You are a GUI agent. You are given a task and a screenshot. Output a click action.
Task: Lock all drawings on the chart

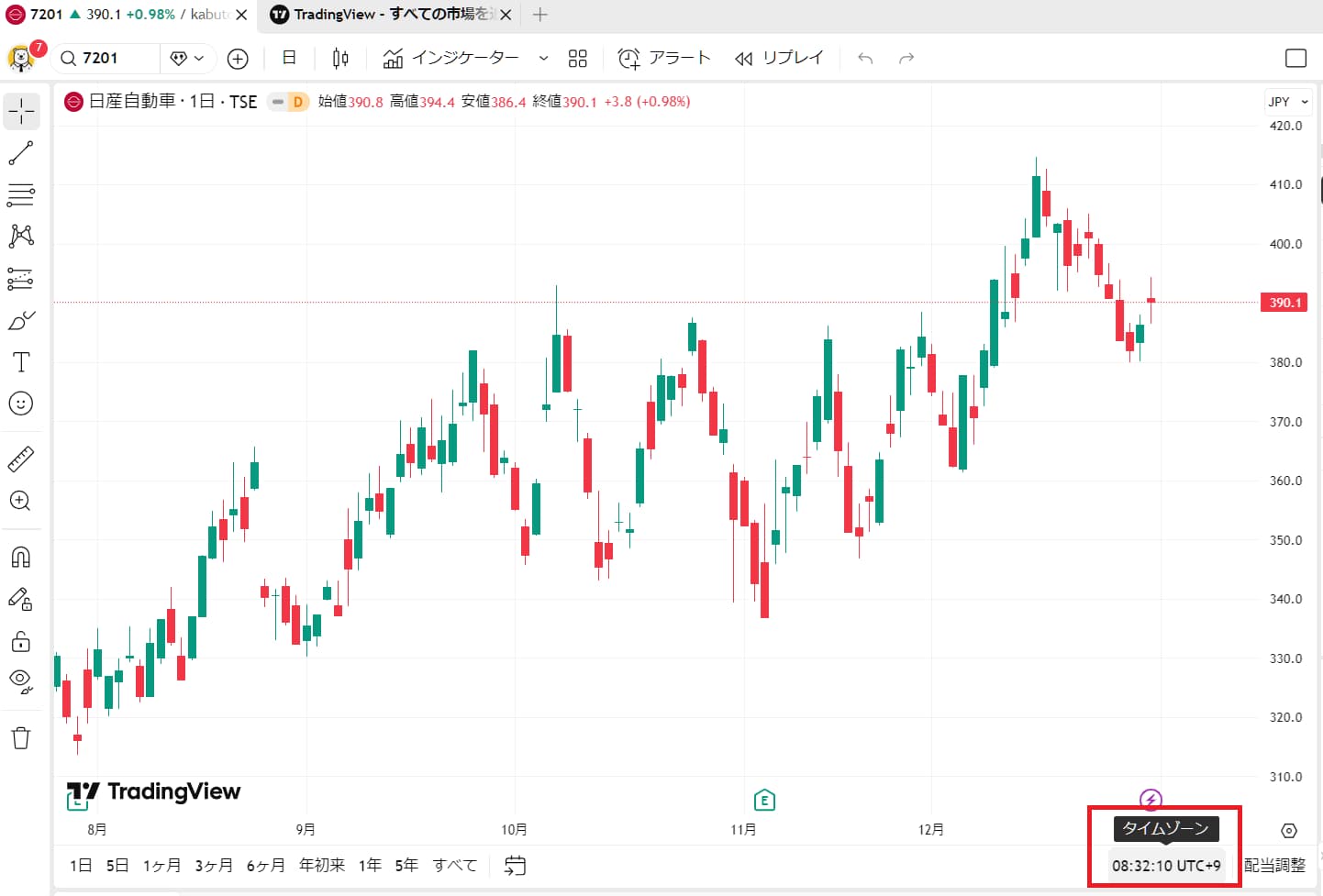[21, 641]
